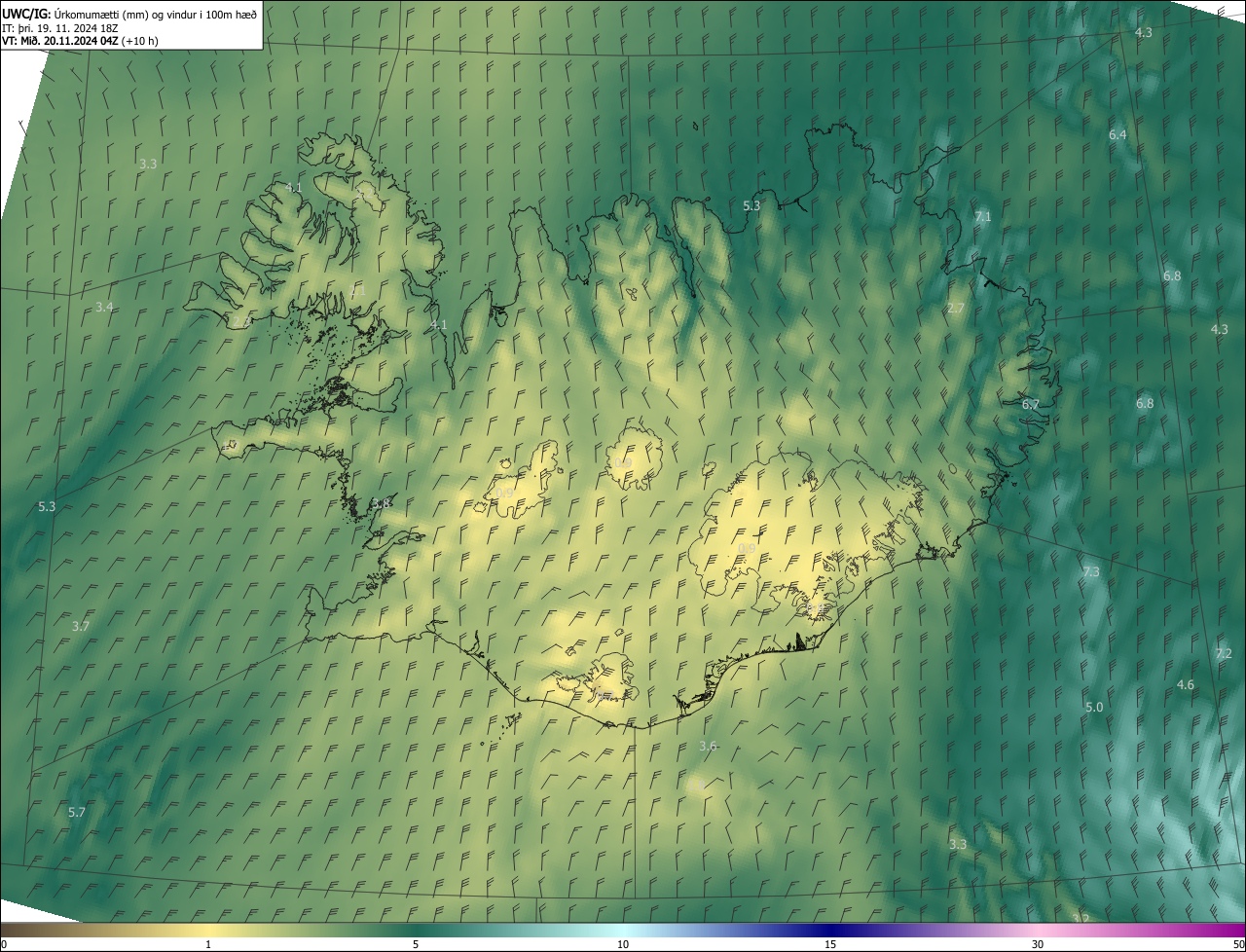Click the valid time 'VT: Mið. 20.11.2024 04Z'
Viewport: 1246px width, 952px height.
[x=60, y=41]
